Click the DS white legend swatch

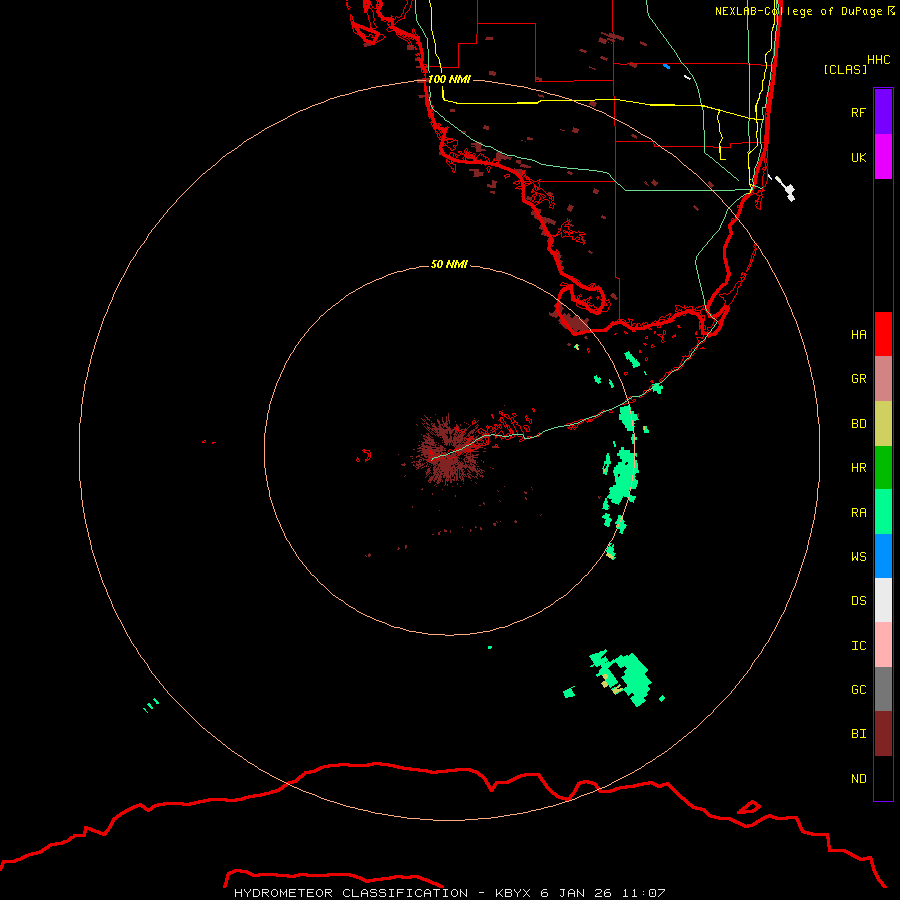coord(883,600)
